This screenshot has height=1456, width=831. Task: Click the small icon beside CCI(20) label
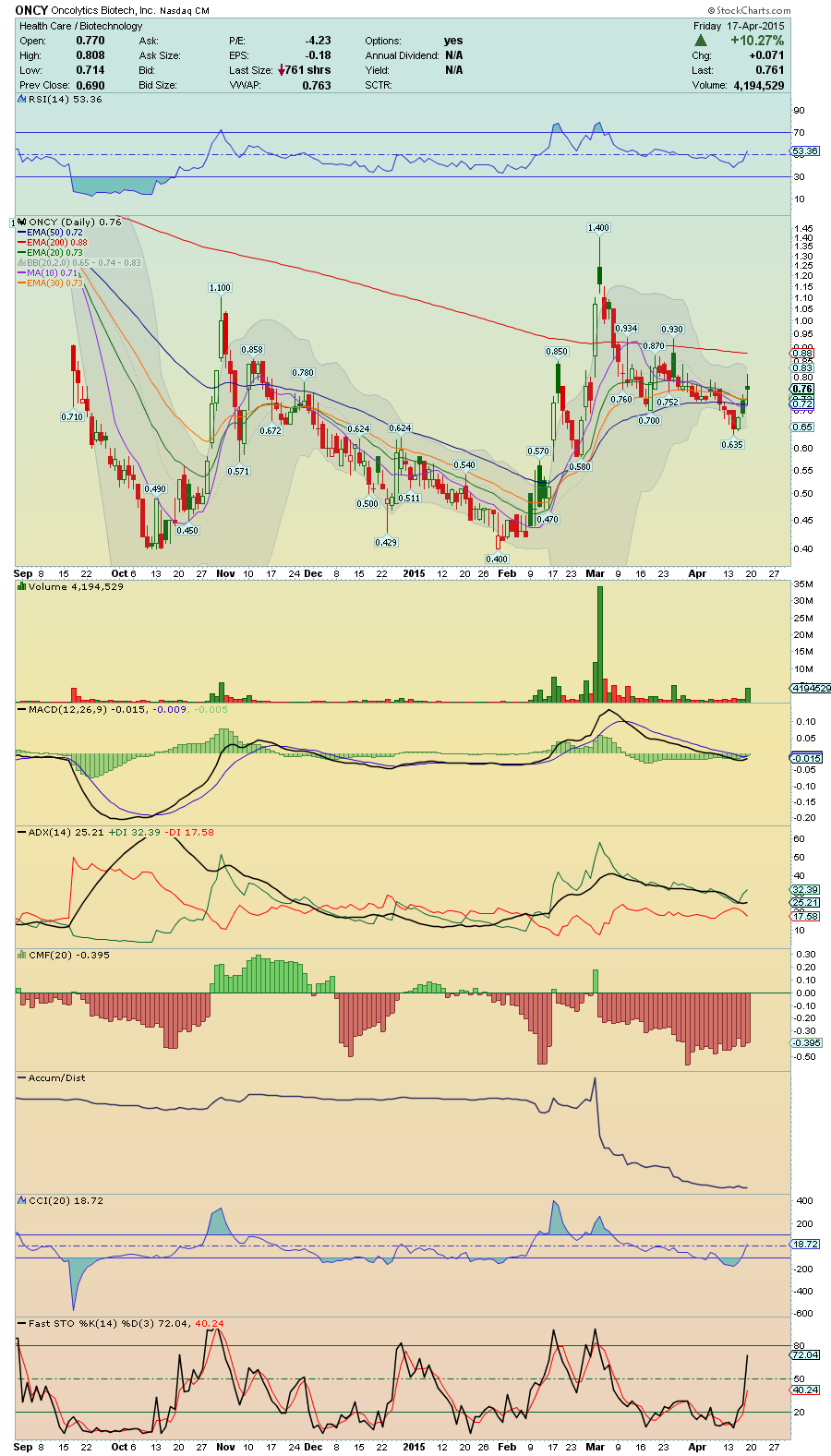point(22,1200)
